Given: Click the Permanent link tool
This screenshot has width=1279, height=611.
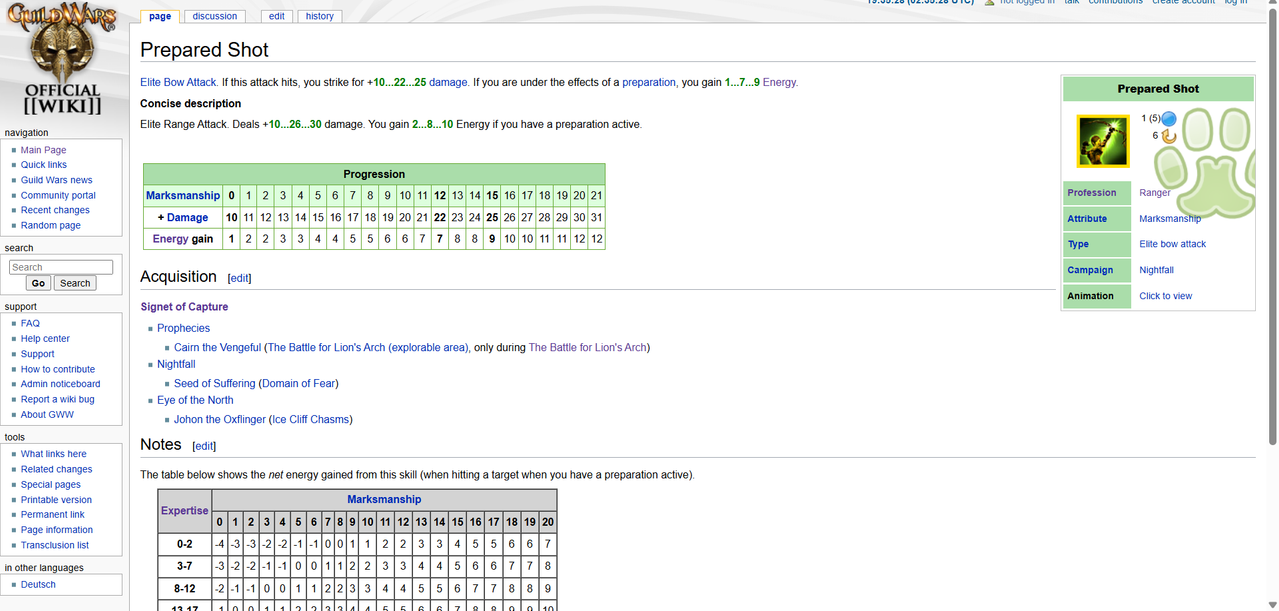Looking at the screenshot, I should (53, 515).
